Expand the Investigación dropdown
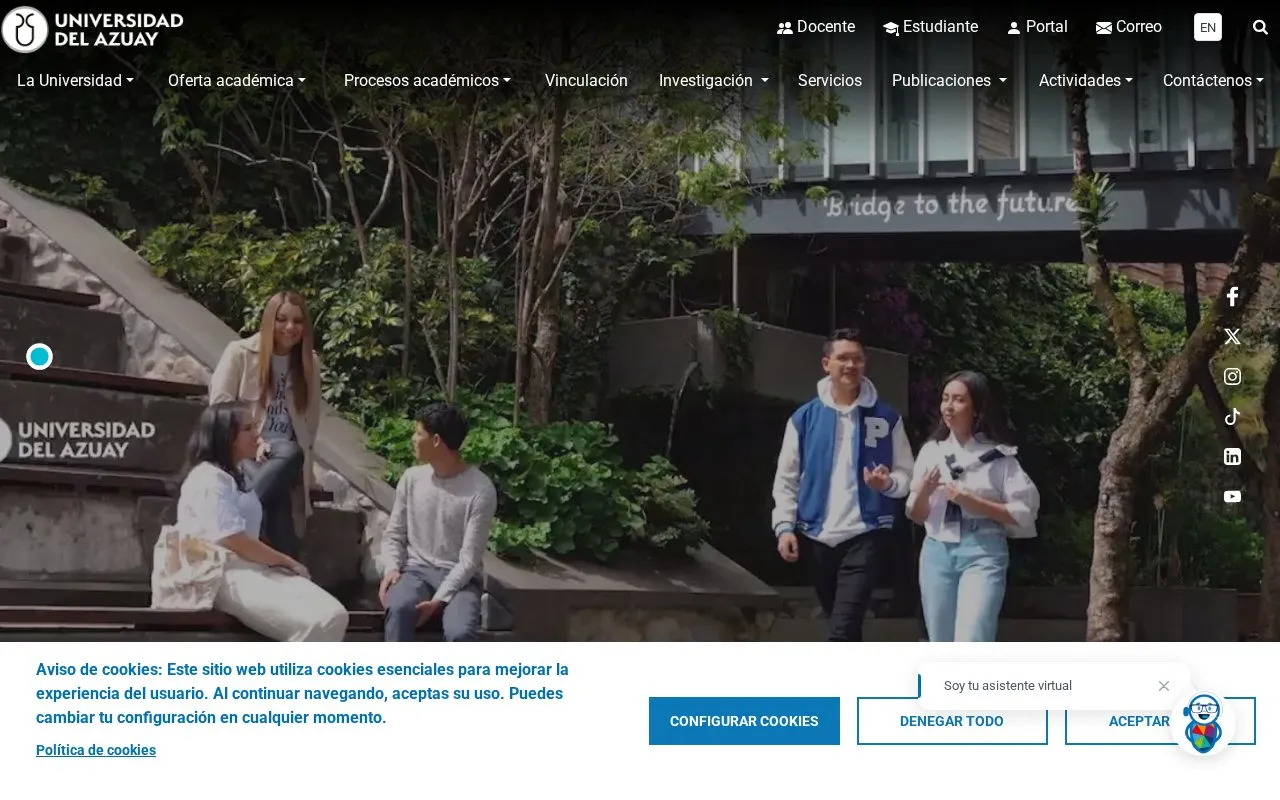The width and height of the screenshot is (1280, 800). [x=714, y=80]
